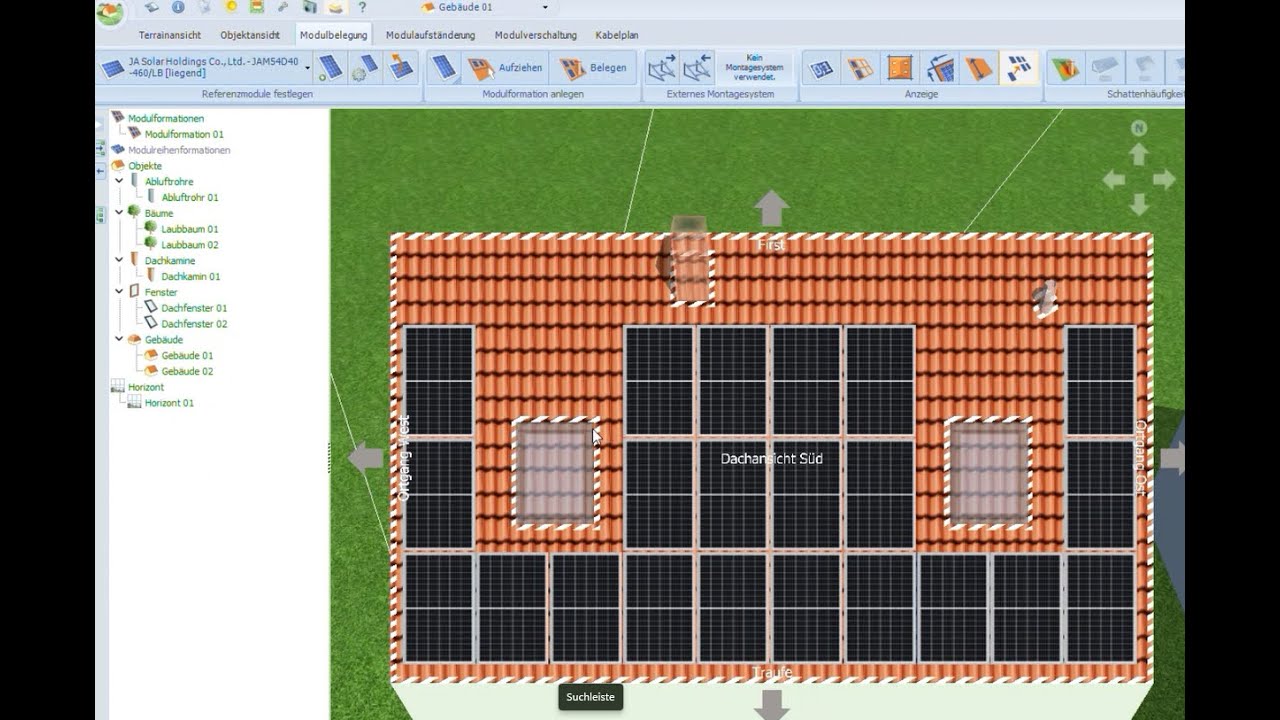Click the module with orange arrow icon
The width and height of the screenshot is (1280, 720).
401,68
